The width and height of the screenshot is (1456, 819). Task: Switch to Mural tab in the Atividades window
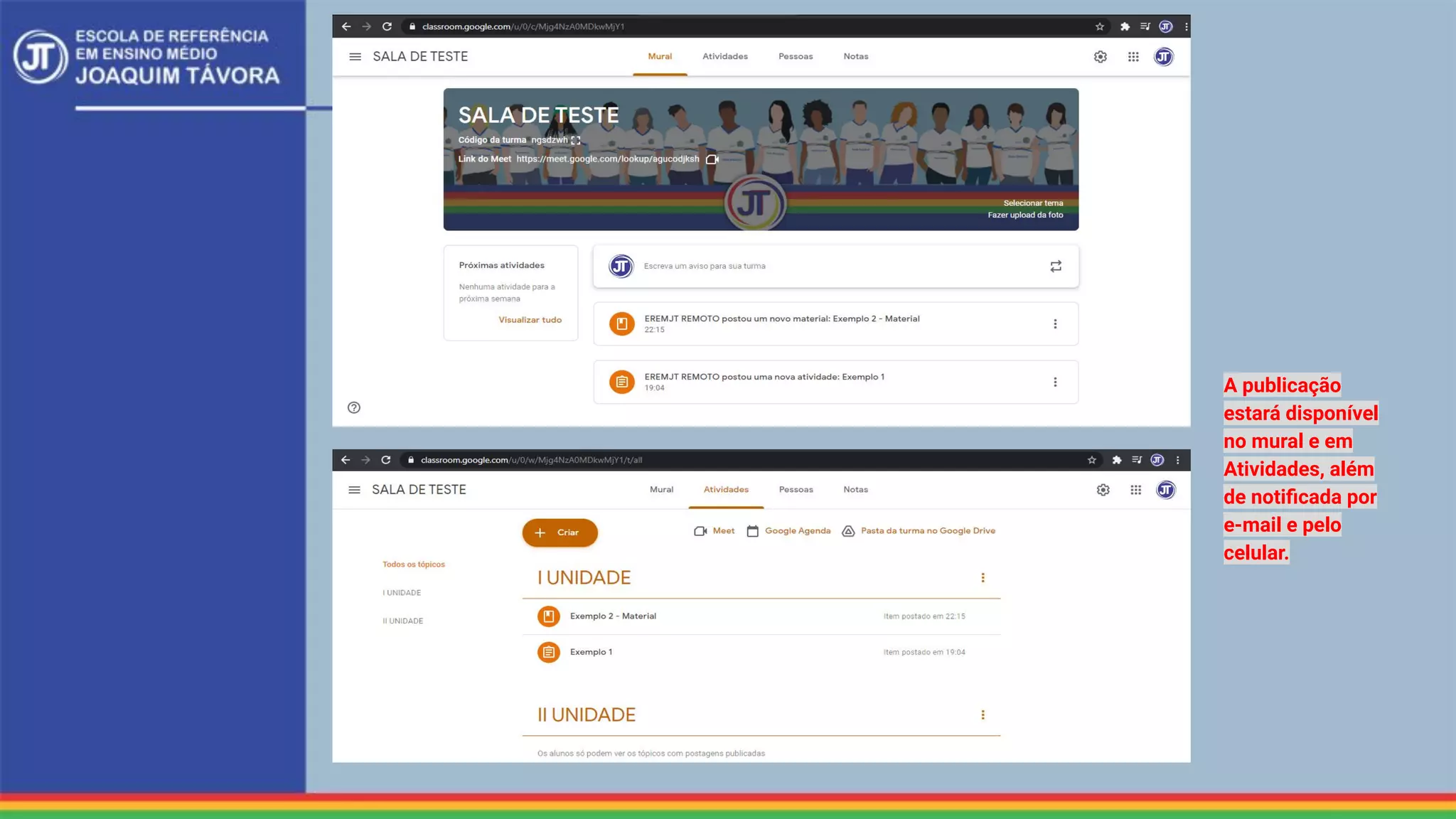(x=661, y=489)
